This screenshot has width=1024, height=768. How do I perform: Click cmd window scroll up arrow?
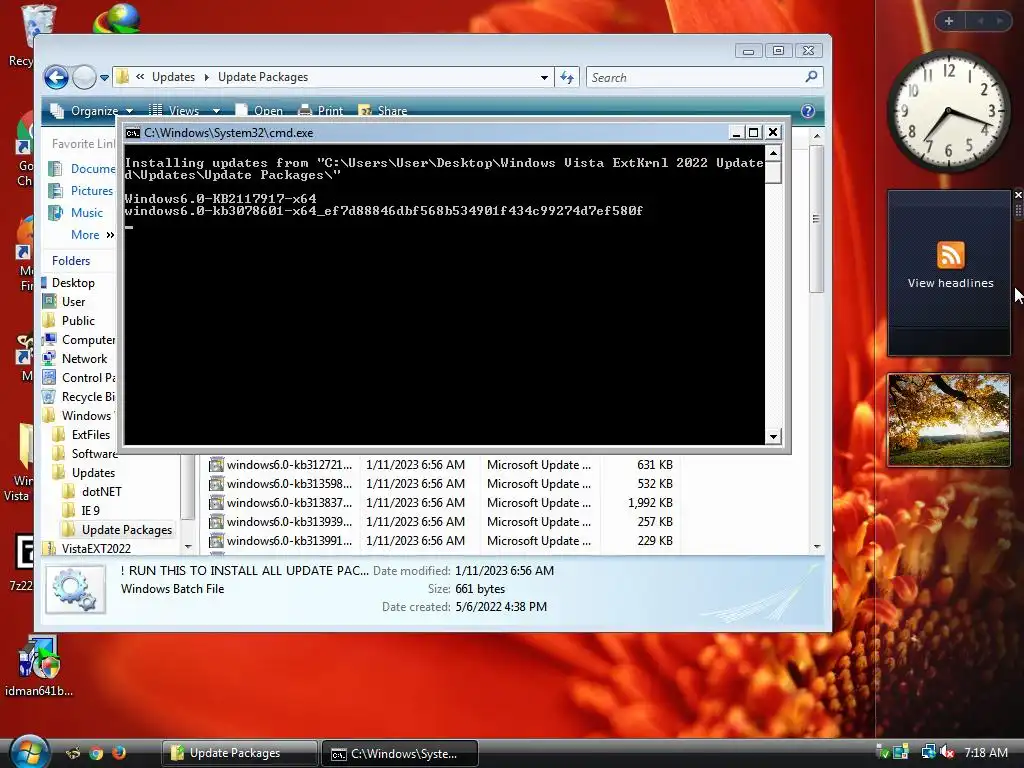(x=773, y=153)
